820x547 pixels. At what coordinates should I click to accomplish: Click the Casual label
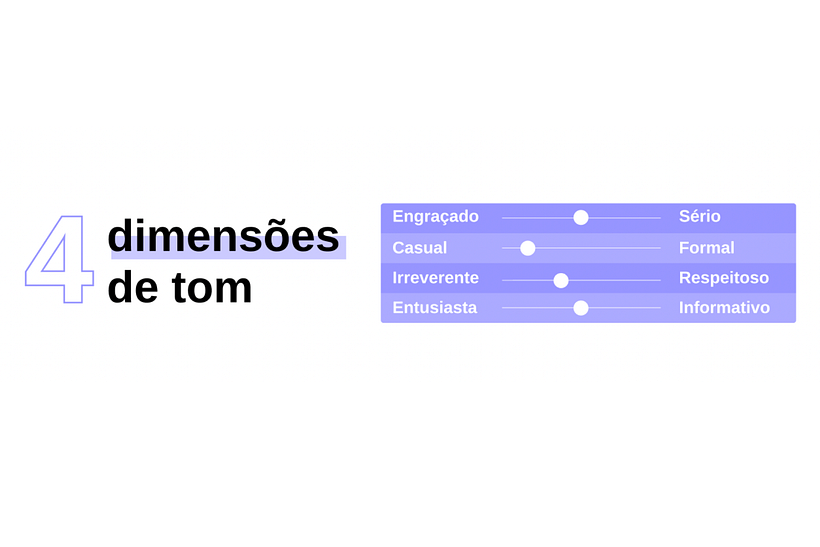(x=419, y=247)
